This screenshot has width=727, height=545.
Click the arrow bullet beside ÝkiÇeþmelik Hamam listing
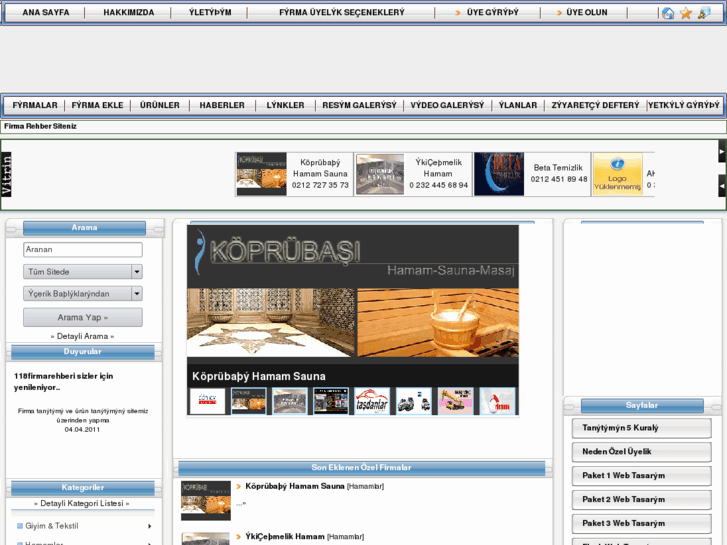point(238,537)
